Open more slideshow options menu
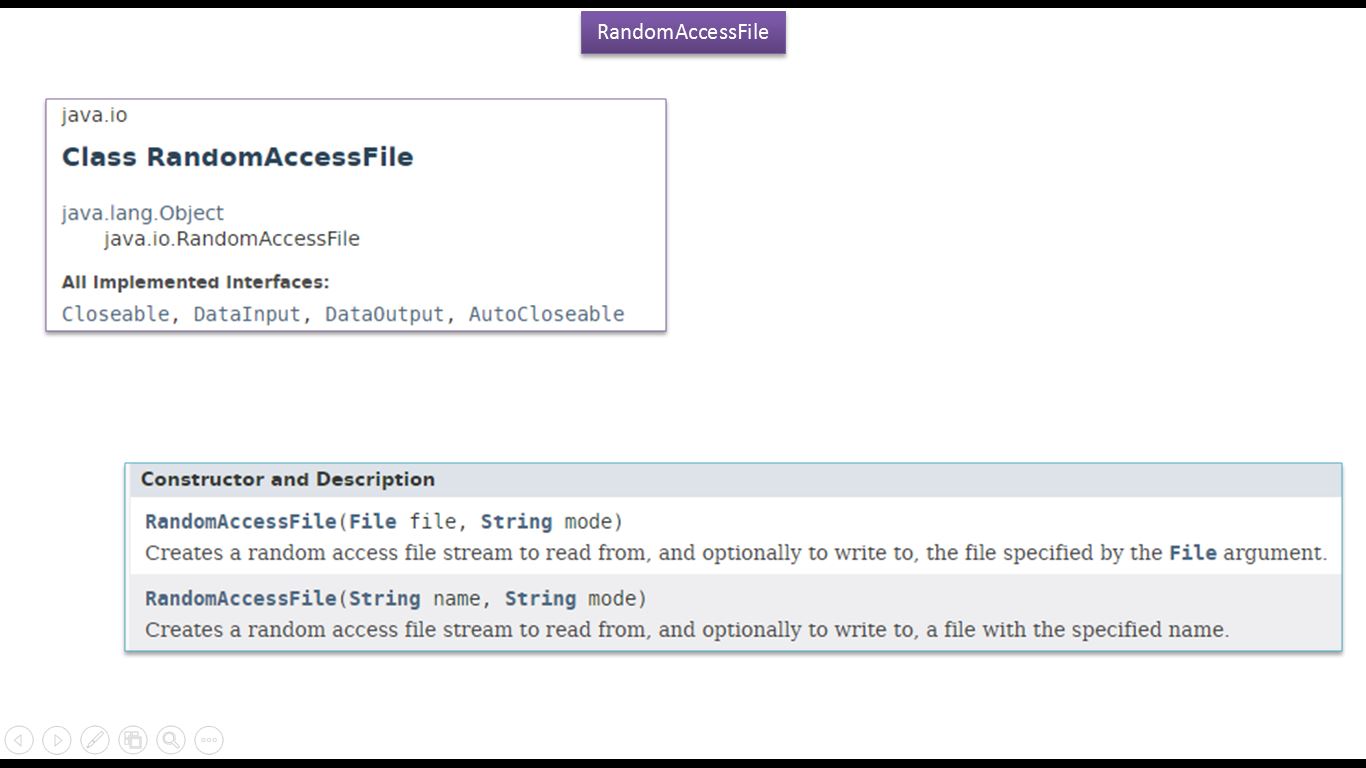The height and width of the screenshot is (768, 1366). [x=209, y=740]
